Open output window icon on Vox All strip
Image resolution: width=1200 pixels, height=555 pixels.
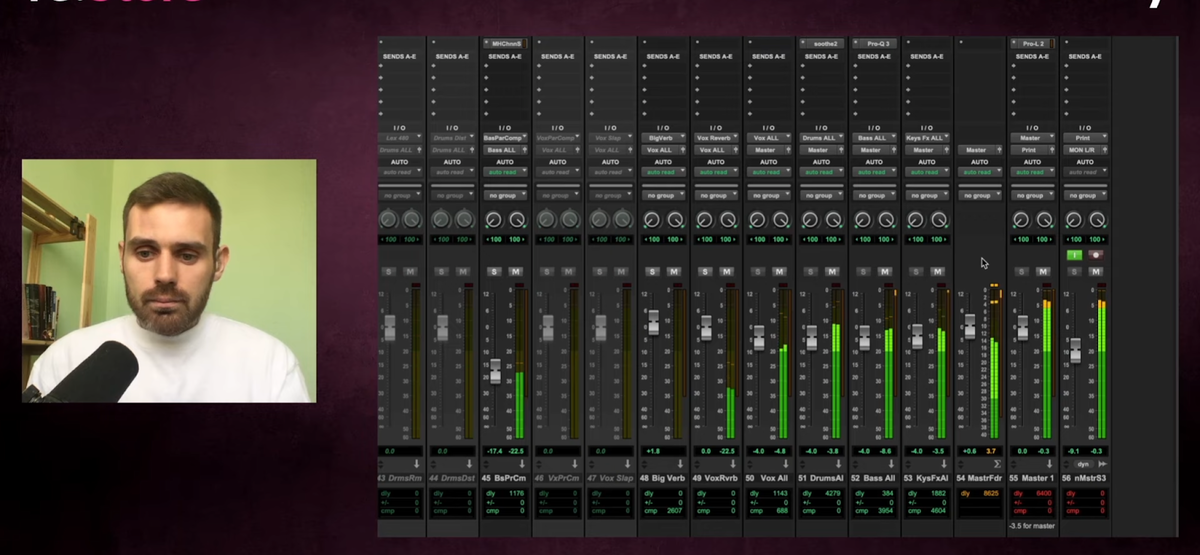[788, 150]
